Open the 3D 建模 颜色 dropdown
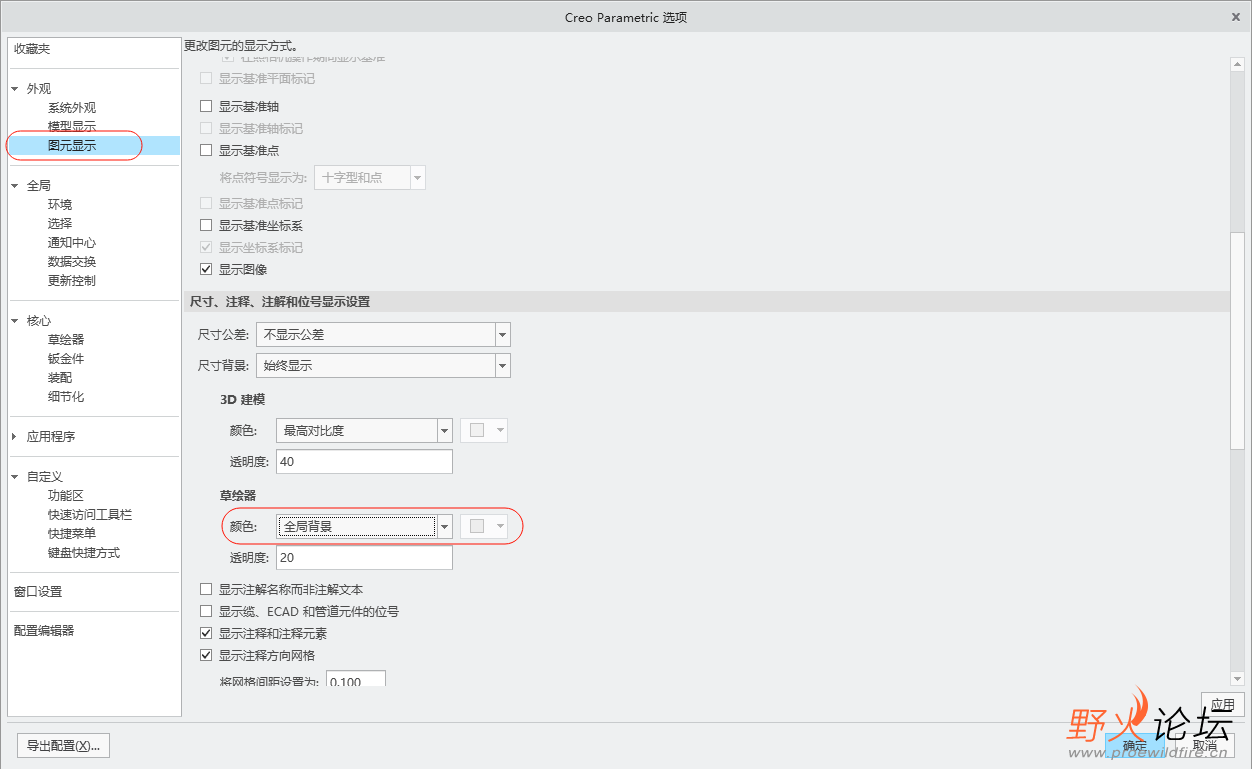The image size is (1252, 769). 364,431
